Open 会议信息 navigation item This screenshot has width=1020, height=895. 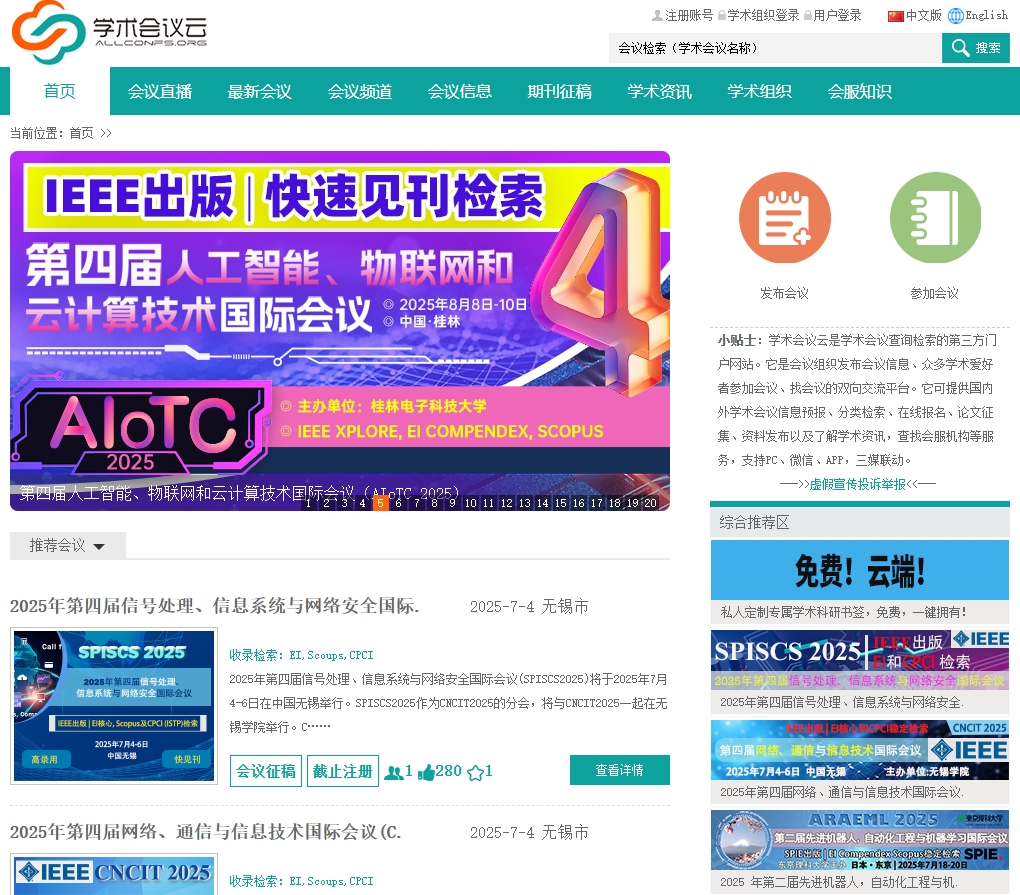tap(460, 92)
